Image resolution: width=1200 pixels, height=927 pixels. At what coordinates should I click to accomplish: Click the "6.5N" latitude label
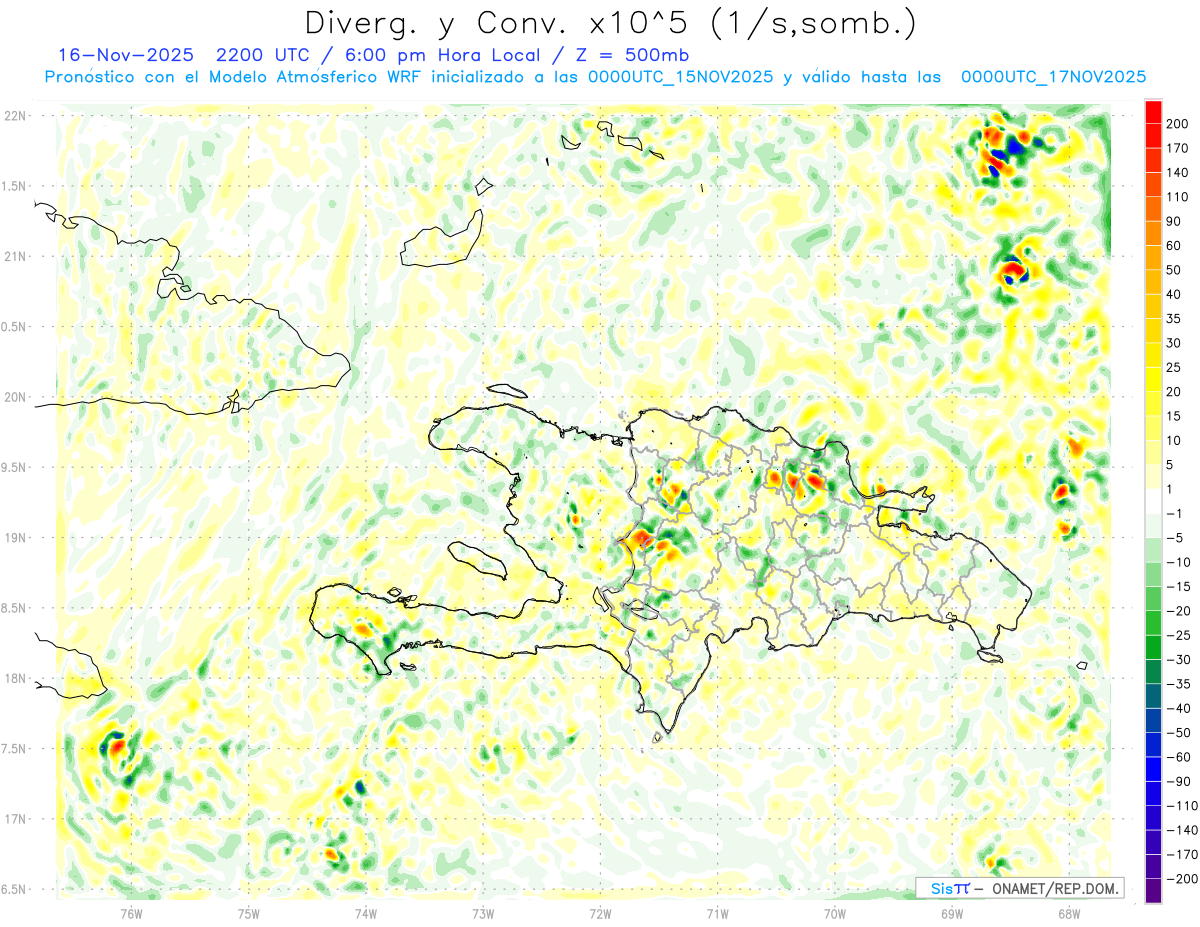tap(15, 889)
